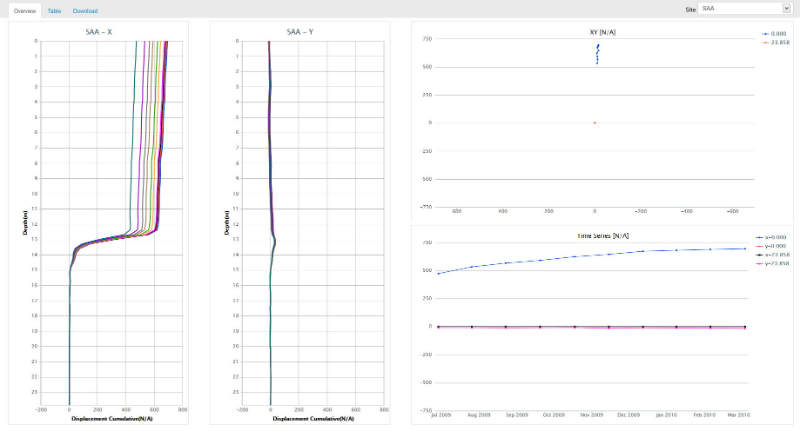800x431 pixels.
Task: Click x=0.000 legend entry in Time Series
Action: pyautogui.click(x=771, y=237)
